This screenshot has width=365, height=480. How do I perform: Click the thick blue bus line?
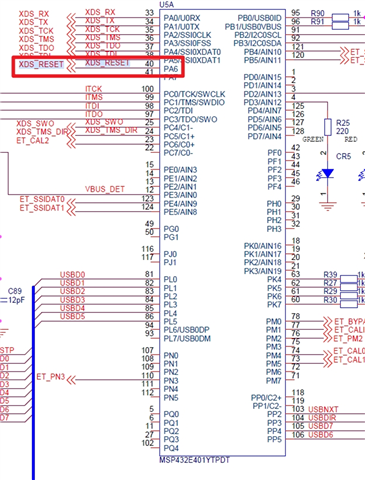(33, 383)
